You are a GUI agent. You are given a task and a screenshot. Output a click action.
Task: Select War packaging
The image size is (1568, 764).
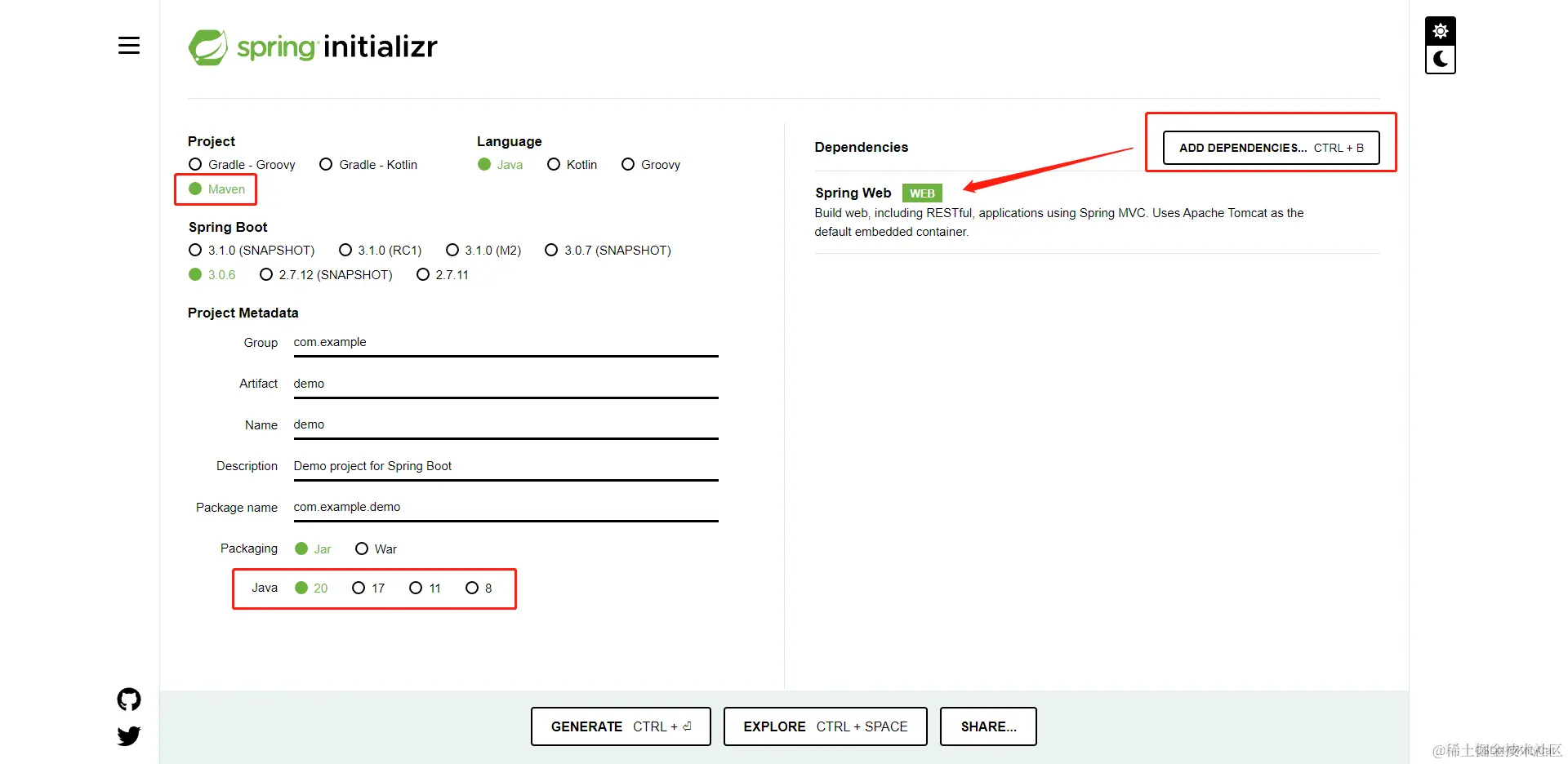pos(376,549)
